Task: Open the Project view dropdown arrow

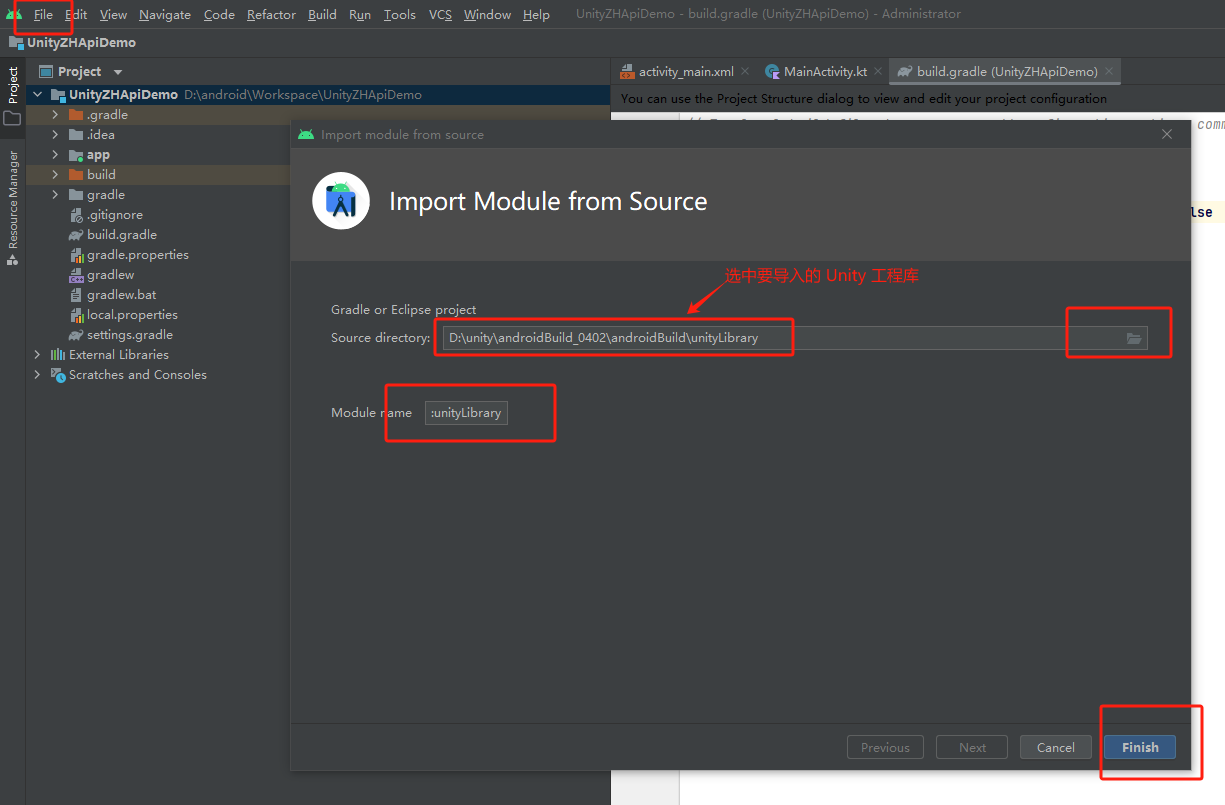Action: click(117, 72)
